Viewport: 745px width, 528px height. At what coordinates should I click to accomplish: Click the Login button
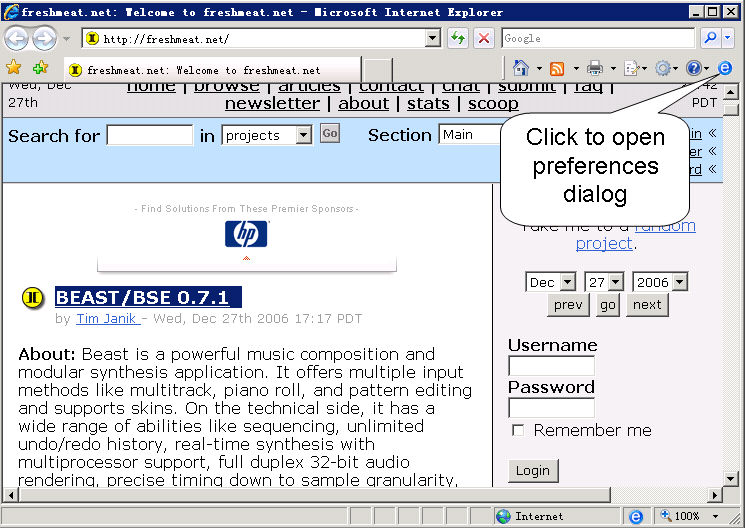[533, 470]
